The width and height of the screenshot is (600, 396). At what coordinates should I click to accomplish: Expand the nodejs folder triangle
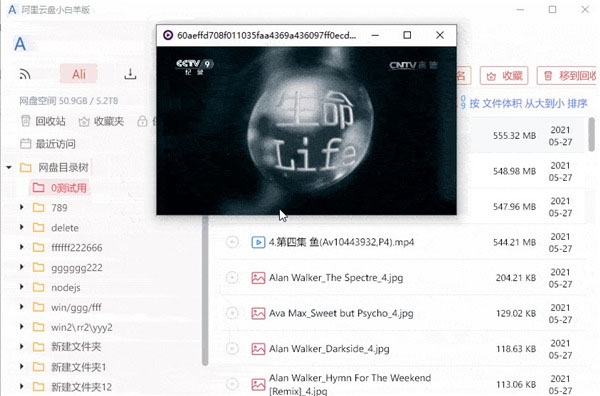tap(22, 287)
